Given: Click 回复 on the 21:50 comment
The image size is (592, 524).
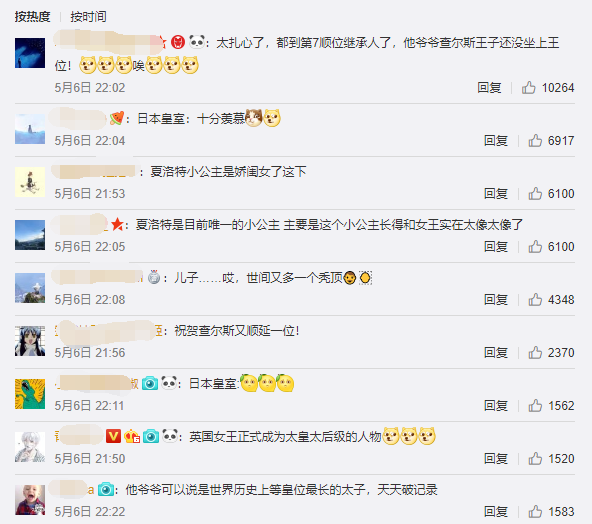Looking at the screenshot, I should pyautogui.click(x=496, y=459).
